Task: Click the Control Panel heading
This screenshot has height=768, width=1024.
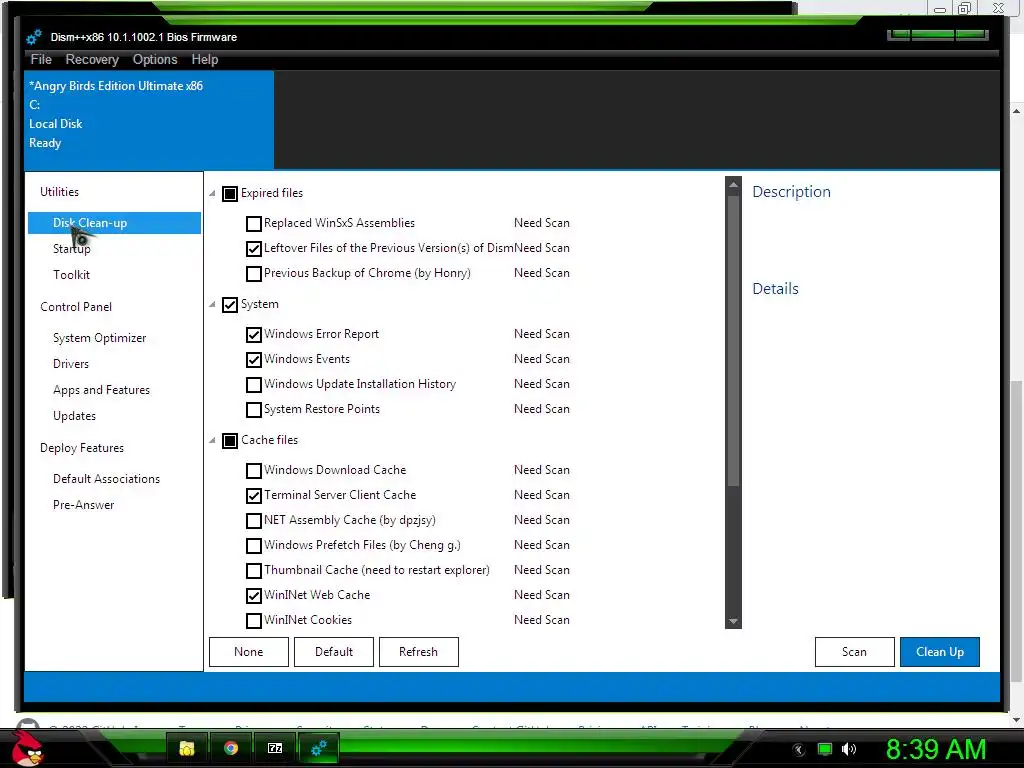Action: click(76, 306)
